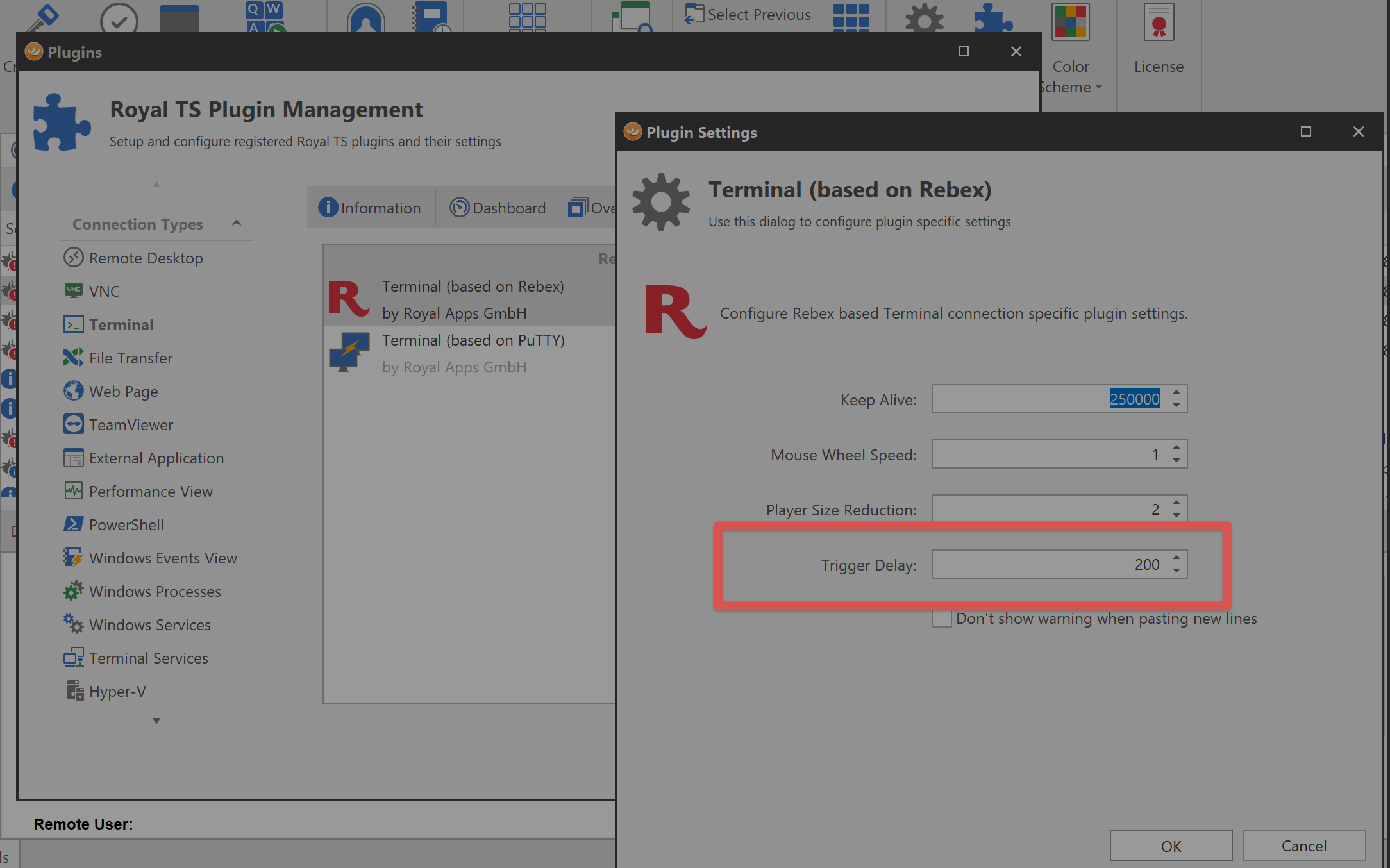
Task: Switch to the Information tab
Action: click(x=370, y=208)
